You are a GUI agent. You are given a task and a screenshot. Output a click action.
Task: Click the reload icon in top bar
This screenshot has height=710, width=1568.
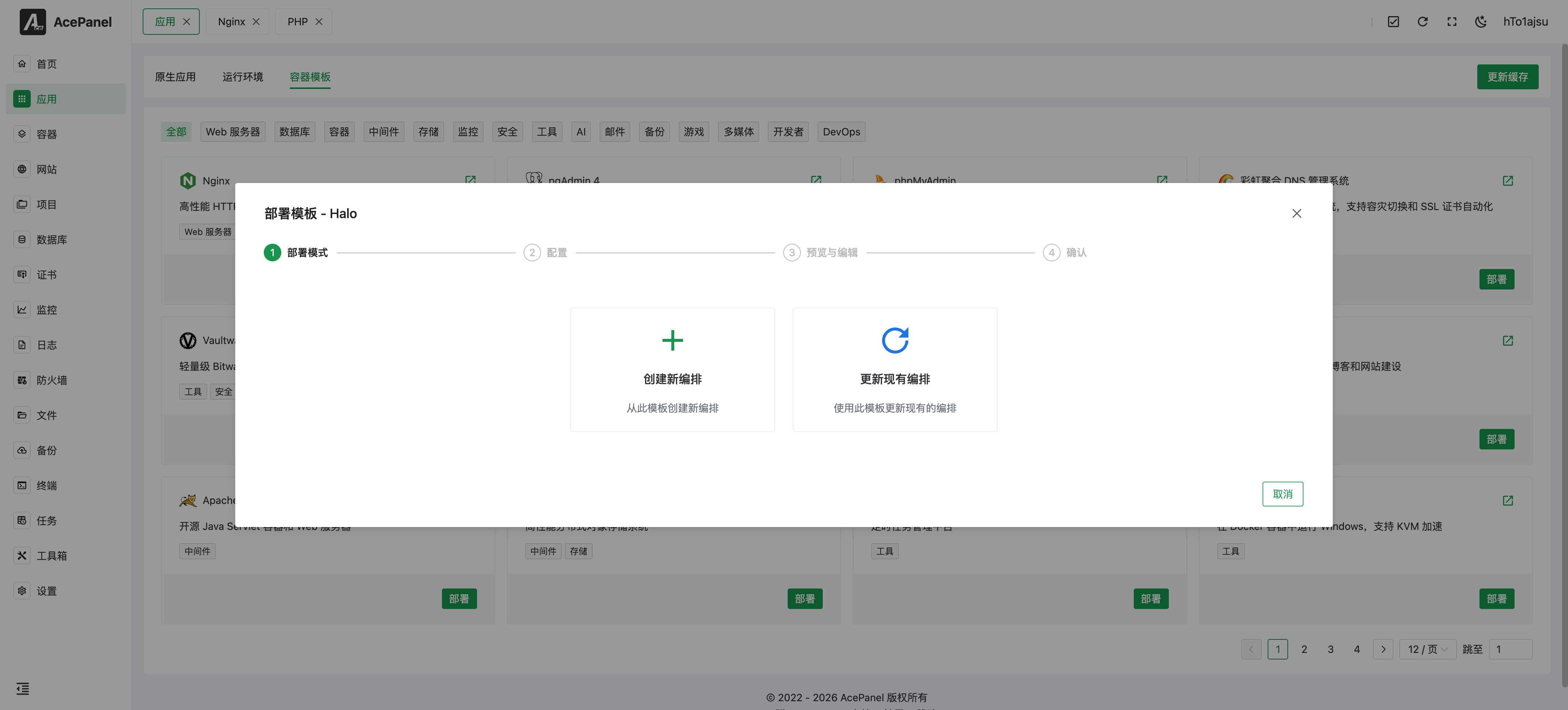[1422, 22]
